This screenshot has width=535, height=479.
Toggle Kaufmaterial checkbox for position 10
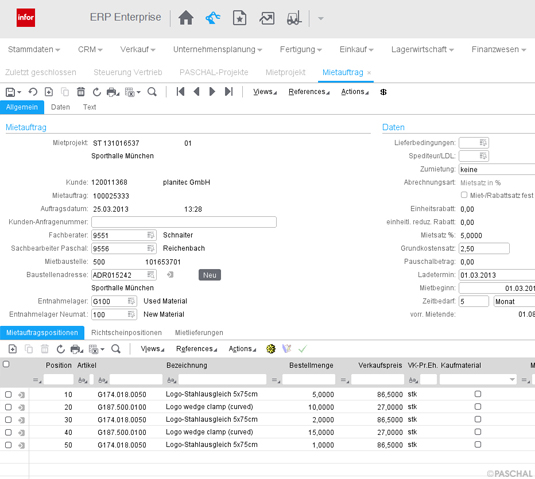tap(478, 394)
